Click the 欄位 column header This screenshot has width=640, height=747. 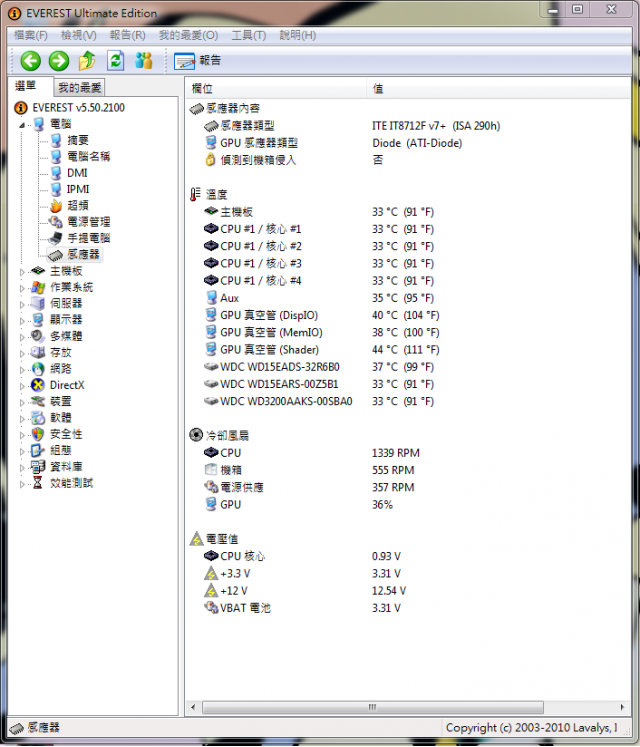tap(276, 89)
